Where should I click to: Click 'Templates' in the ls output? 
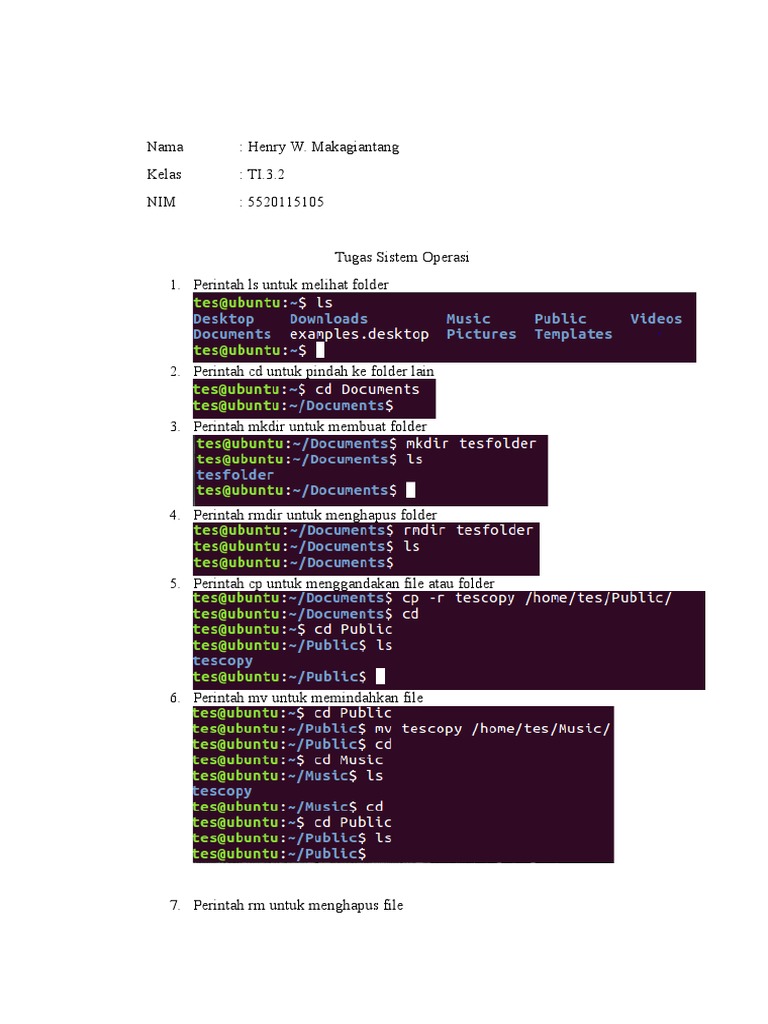573,334
